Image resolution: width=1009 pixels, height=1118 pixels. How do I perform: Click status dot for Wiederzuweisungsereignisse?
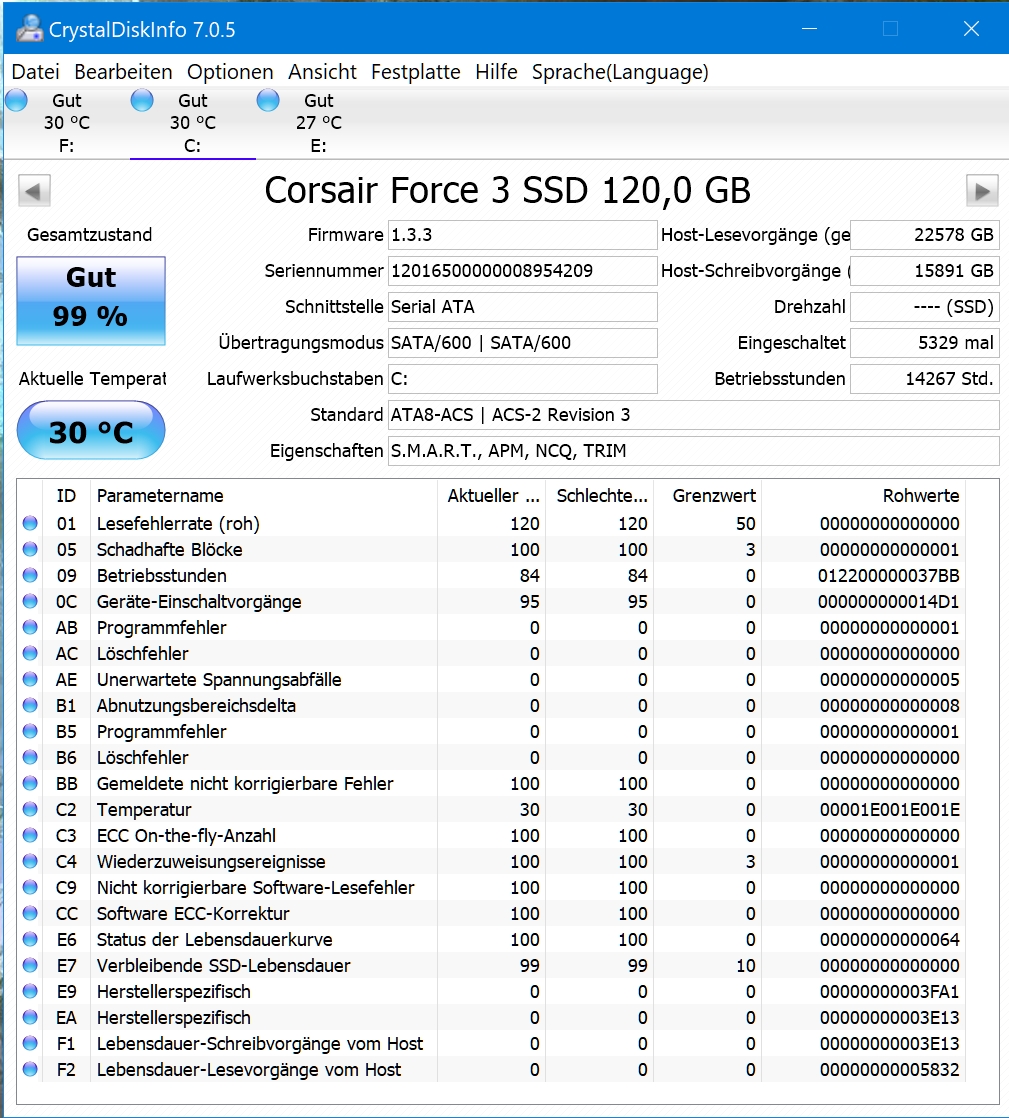tap(30, 861)
